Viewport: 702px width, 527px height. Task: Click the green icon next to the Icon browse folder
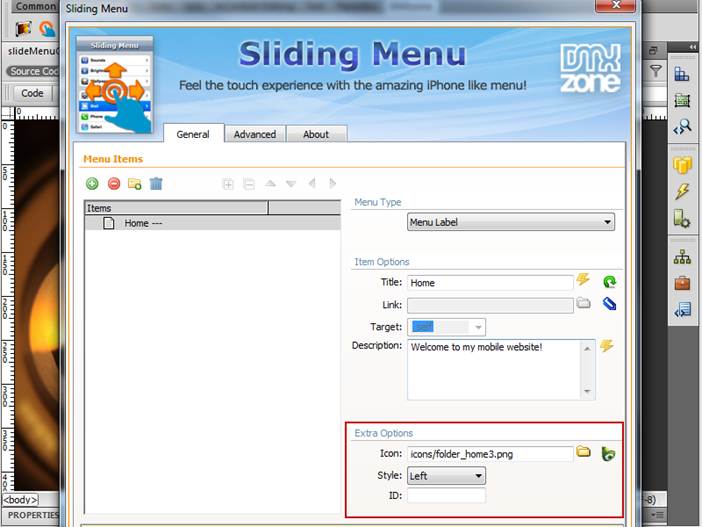608,454
